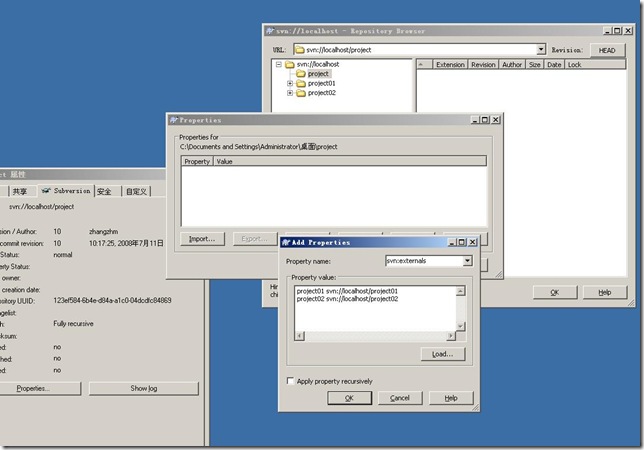This screenshot has height=450, width=644.
Task: Click the HEAD revision button
Action: [606, 49]
